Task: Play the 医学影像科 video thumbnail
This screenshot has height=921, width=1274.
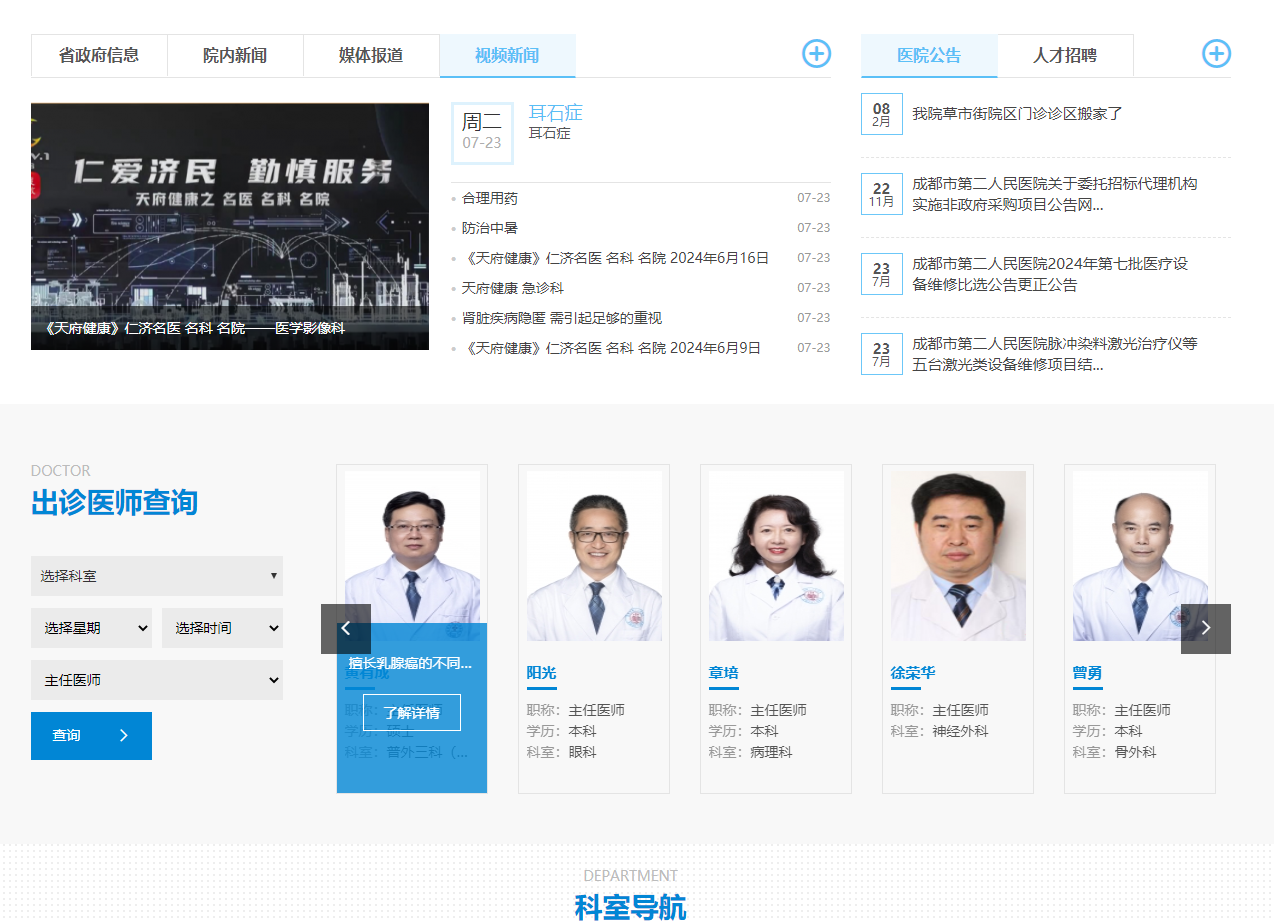Action: pyautogui.click(x=230, y=227)
